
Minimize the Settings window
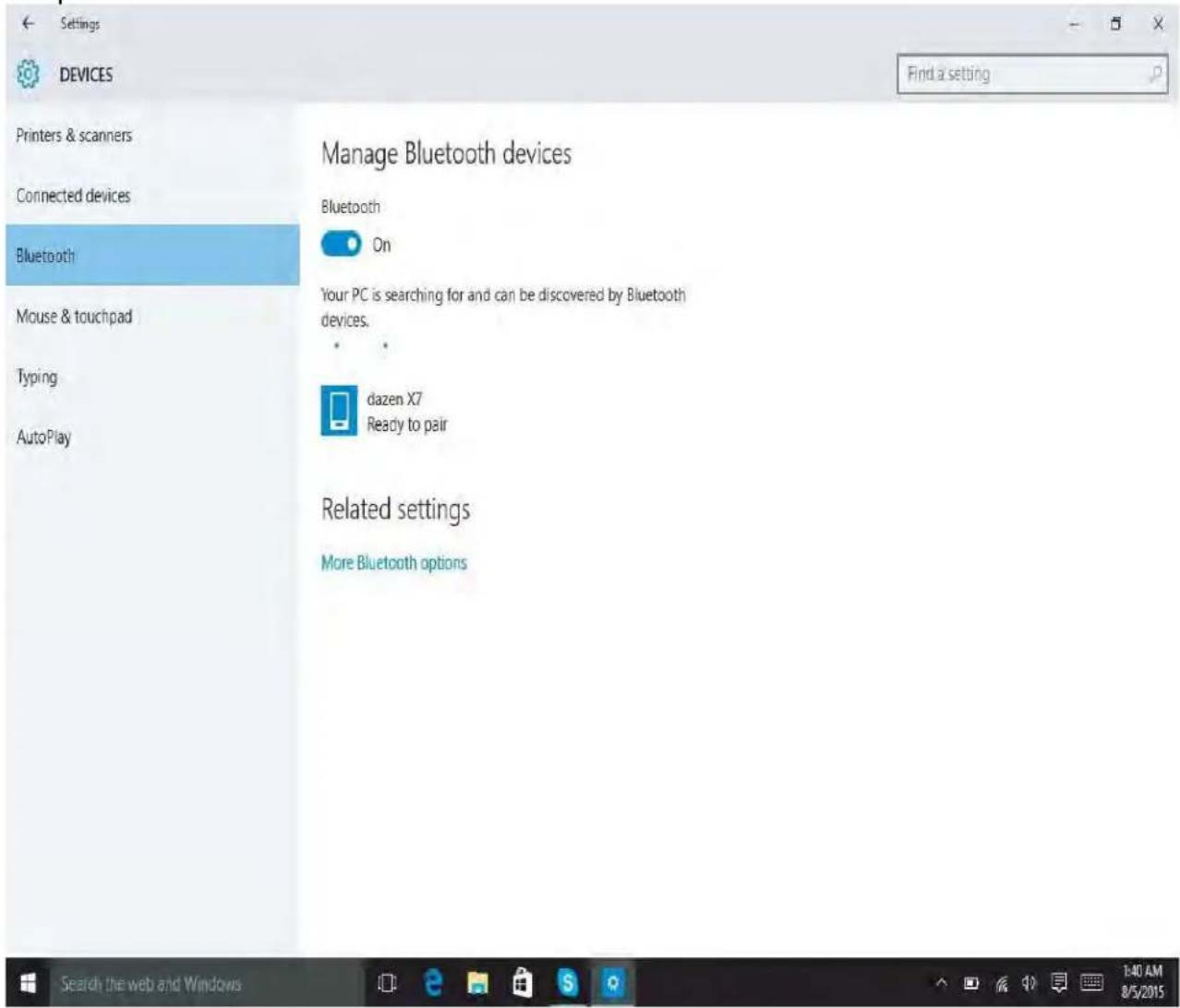[x=1075, y=25]
